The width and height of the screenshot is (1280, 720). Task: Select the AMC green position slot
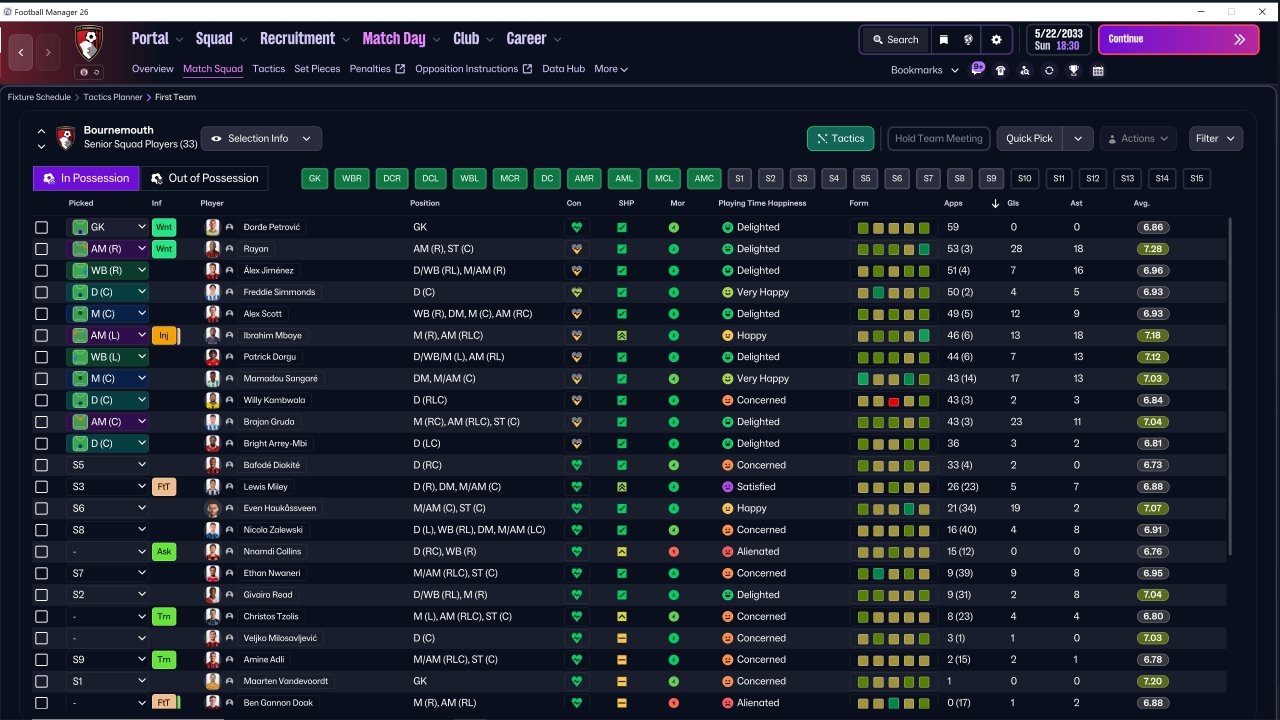click(x=704, y=178)
